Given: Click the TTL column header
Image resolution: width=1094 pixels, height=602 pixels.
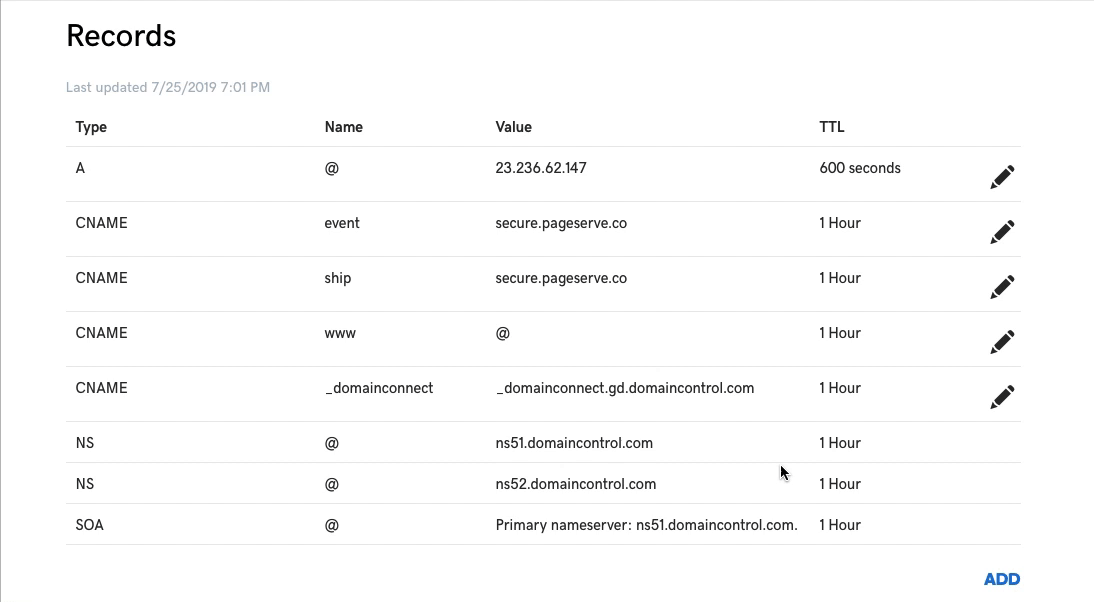Looking at the screenshot, I should 832,127.
